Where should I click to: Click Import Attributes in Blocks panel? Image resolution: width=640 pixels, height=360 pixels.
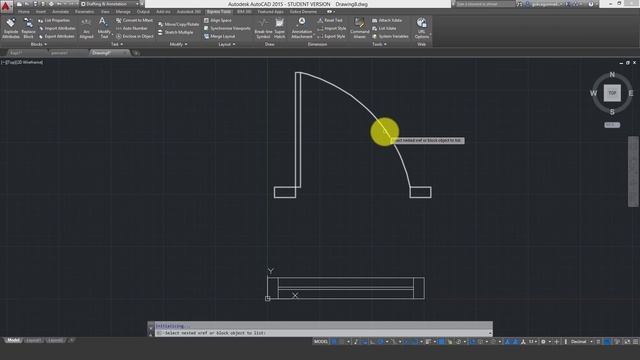57,29
